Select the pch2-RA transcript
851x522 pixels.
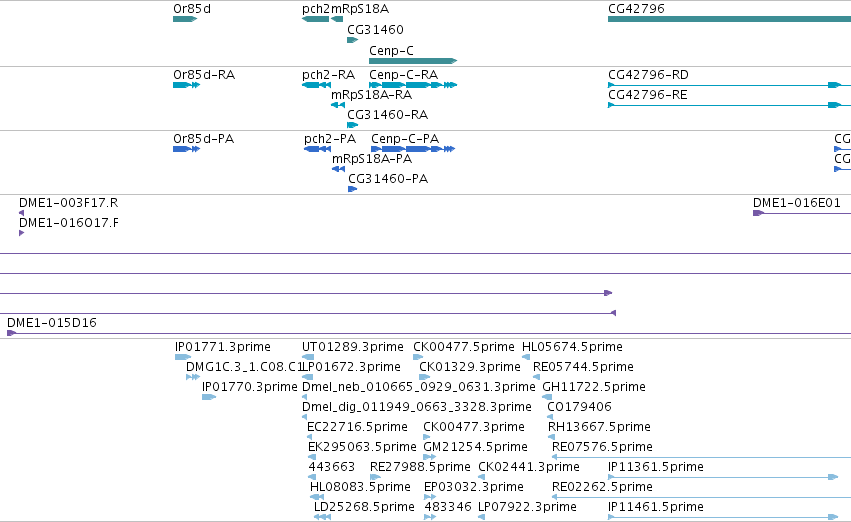[x=316, y=85]
